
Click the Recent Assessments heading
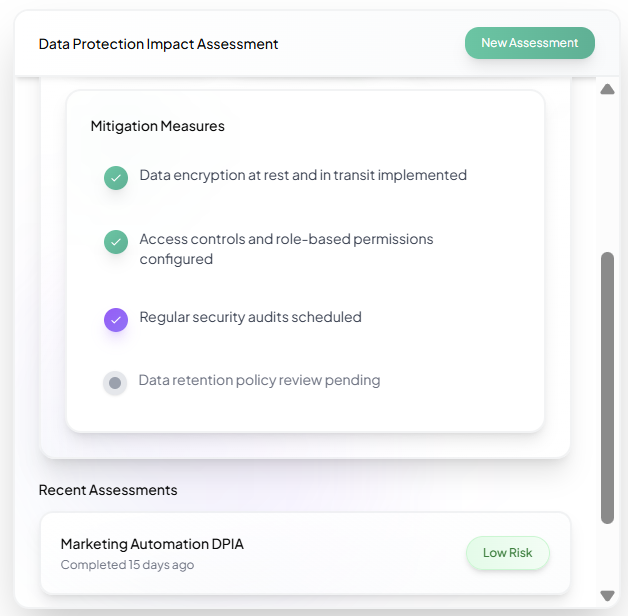click(108, 490)
